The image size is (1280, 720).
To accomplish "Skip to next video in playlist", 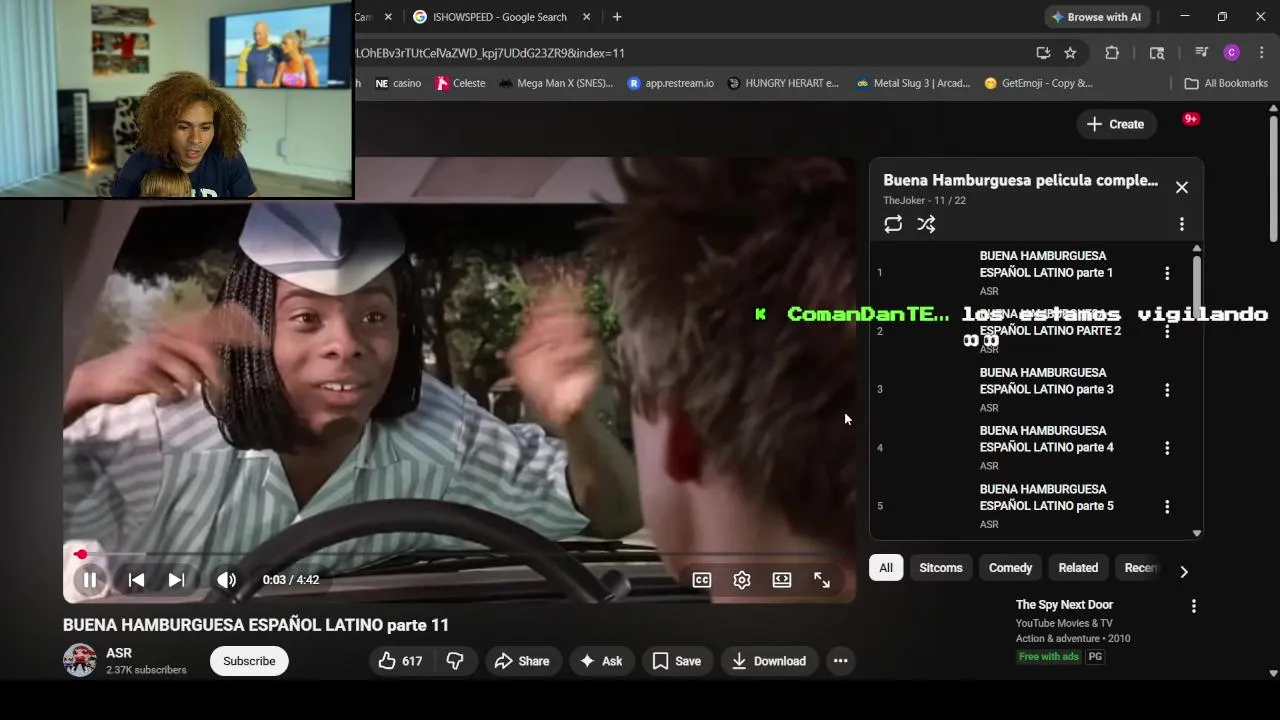I will tap(176, 580).
